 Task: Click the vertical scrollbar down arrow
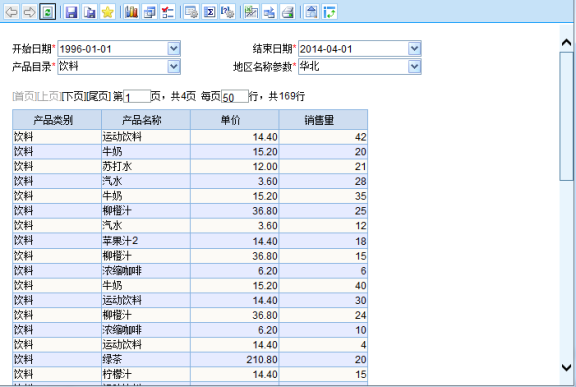pos(566,367)
